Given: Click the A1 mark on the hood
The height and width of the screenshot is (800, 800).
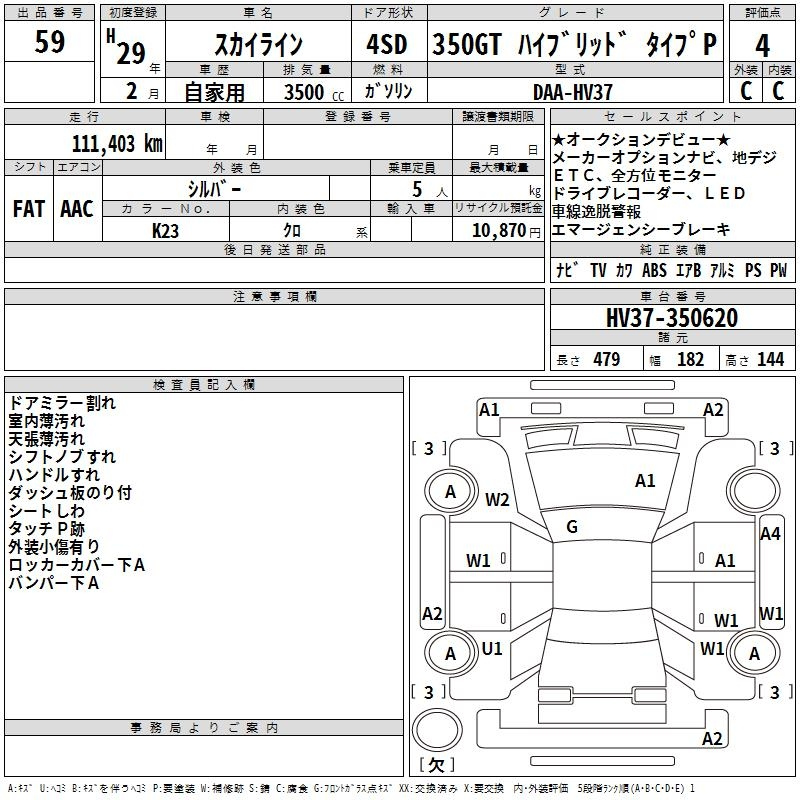Looking at the screenshot, I should click(645, 480).
